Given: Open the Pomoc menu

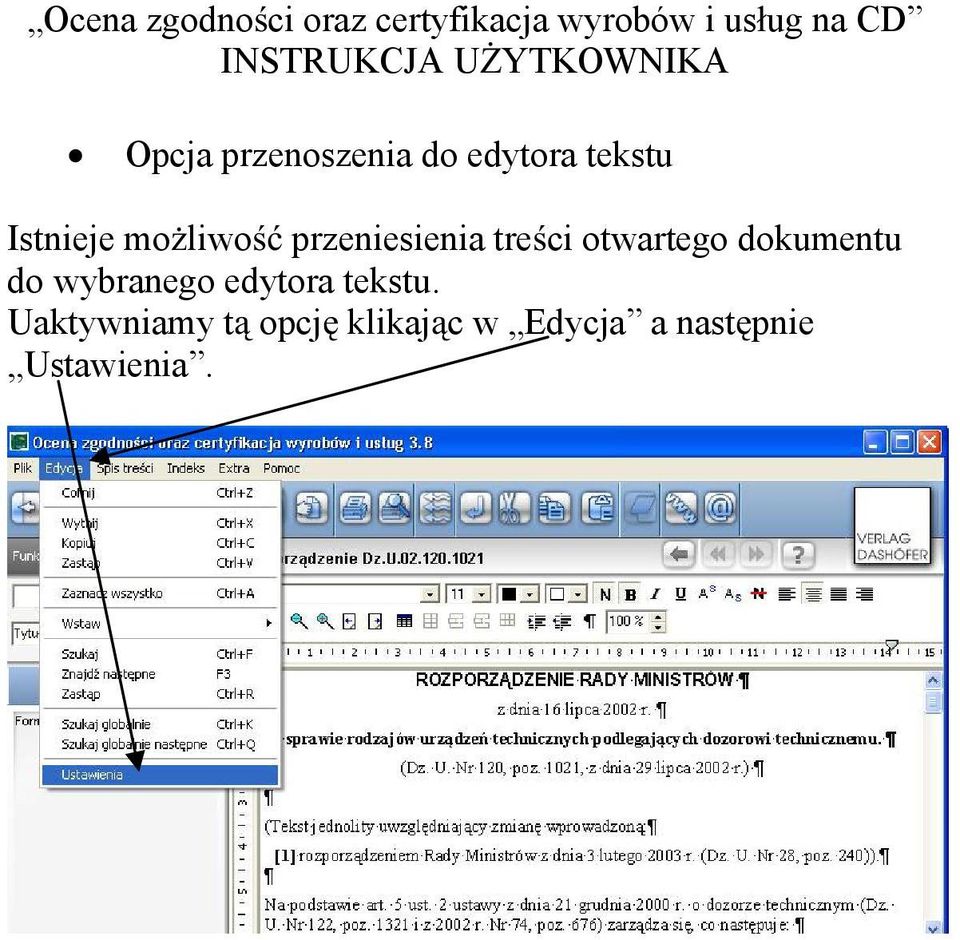Looking at the screenshot, I should 281,468.
